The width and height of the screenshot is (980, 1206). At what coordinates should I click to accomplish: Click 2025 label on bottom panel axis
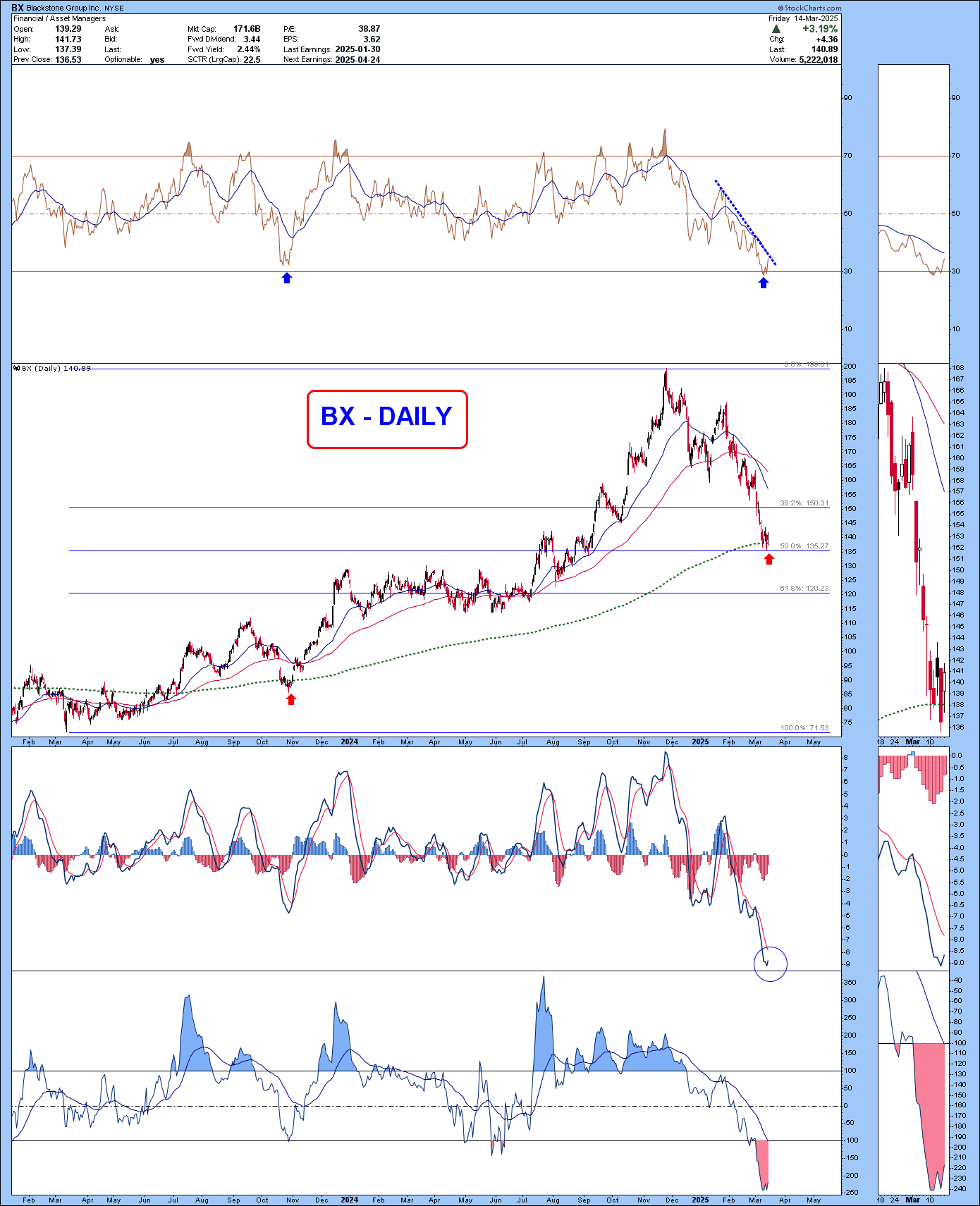700,1200
